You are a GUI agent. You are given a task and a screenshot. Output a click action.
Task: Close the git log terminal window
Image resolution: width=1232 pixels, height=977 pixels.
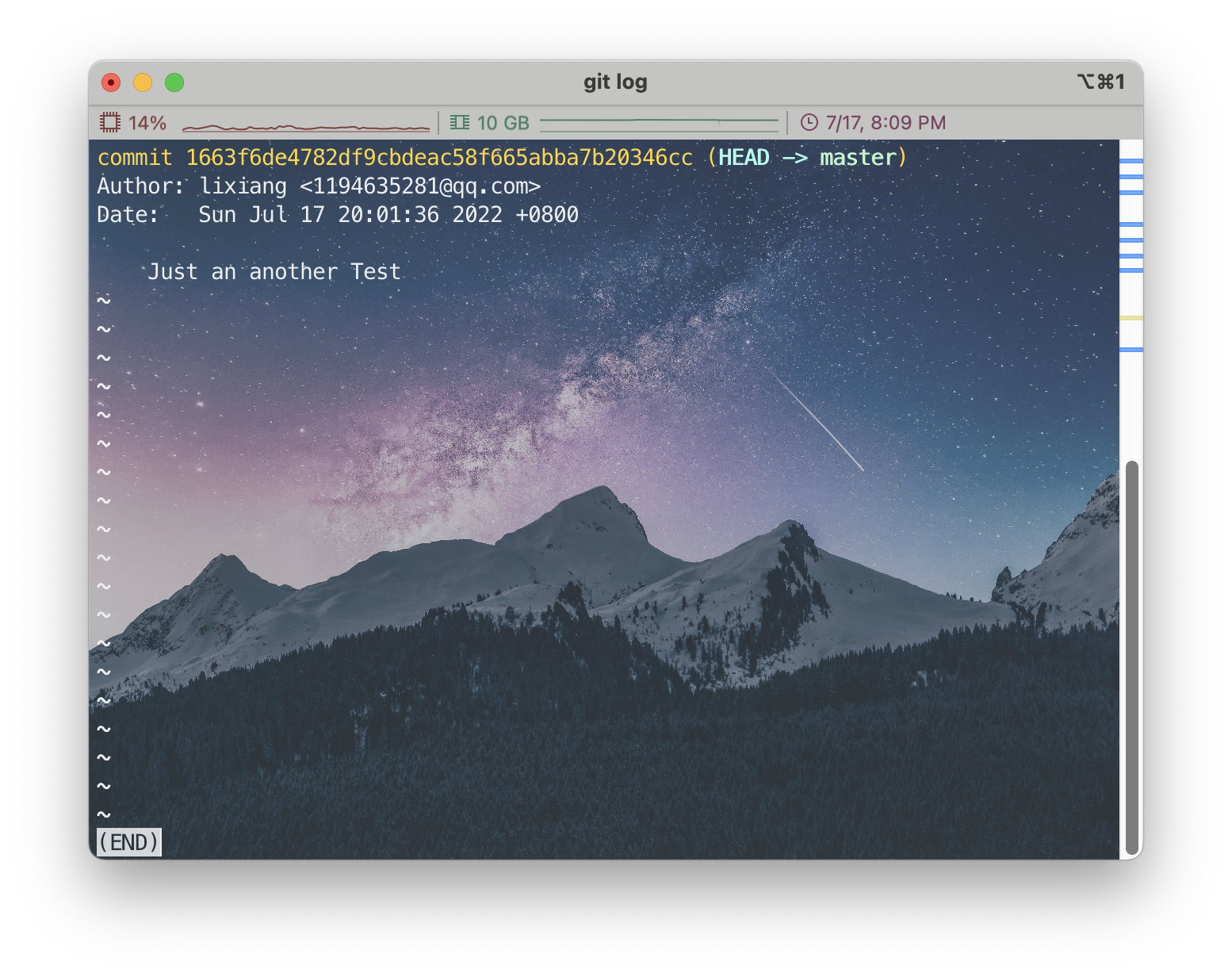[111, 82]
